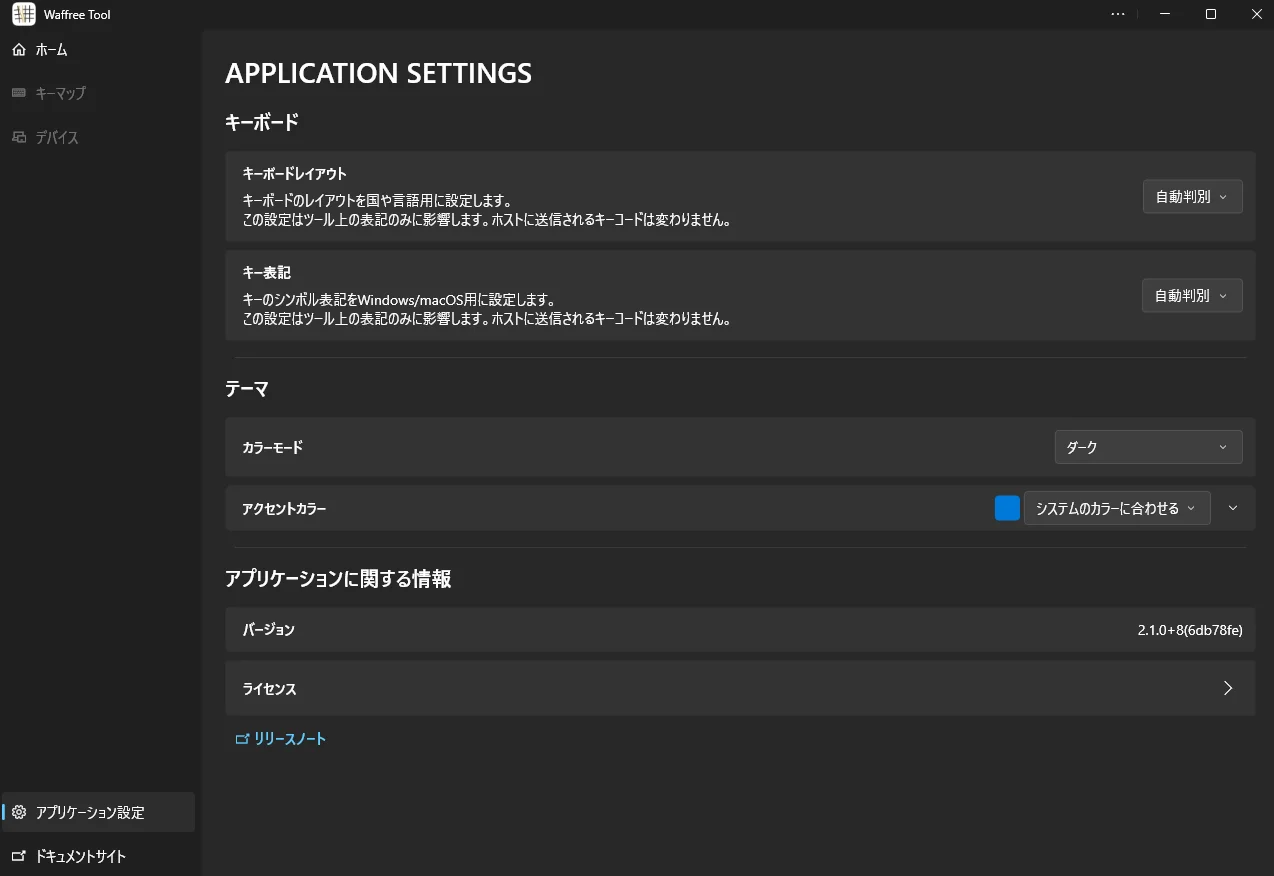Image resolution: width=1274 pixels, height=876 pixels.
Task: Click the blue accent color swatch
Action: pos(1007,508)
